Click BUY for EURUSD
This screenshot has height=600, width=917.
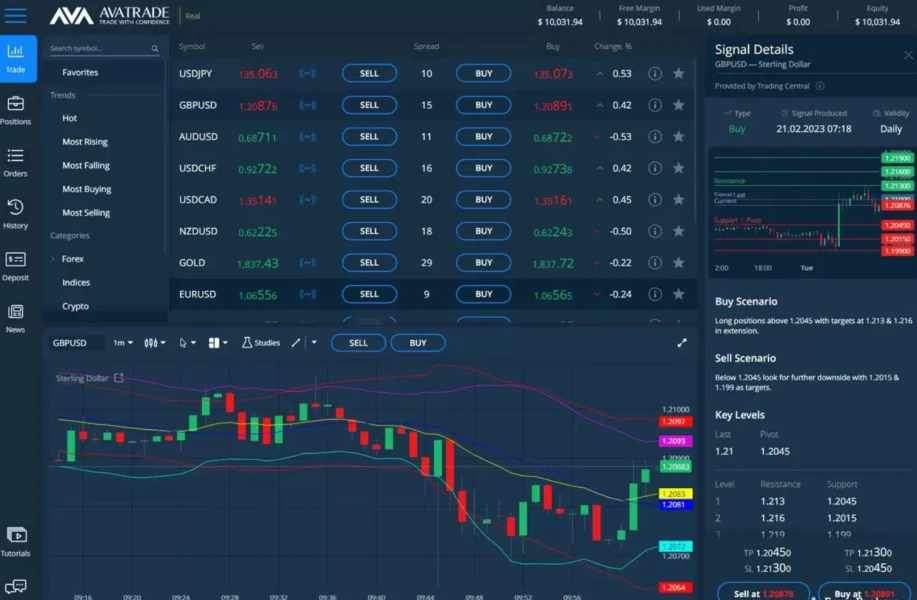pyautogui.click(x=484, y=294)
